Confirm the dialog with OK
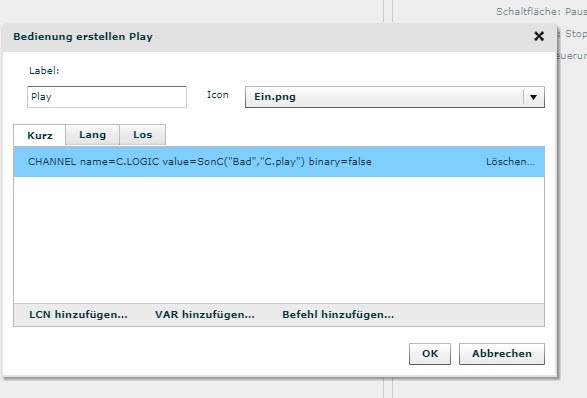587x398 pixels. [430, 354]
